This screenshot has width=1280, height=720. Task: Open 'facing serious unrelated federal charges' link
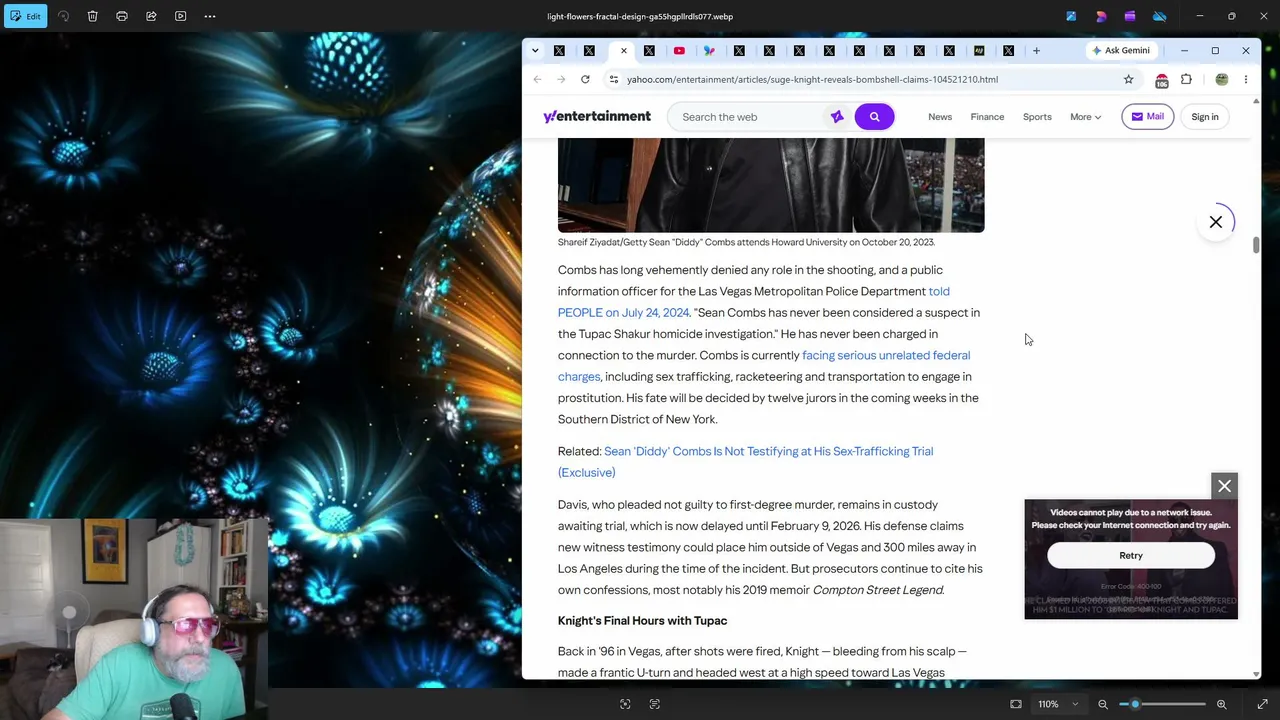coord(764,366)
